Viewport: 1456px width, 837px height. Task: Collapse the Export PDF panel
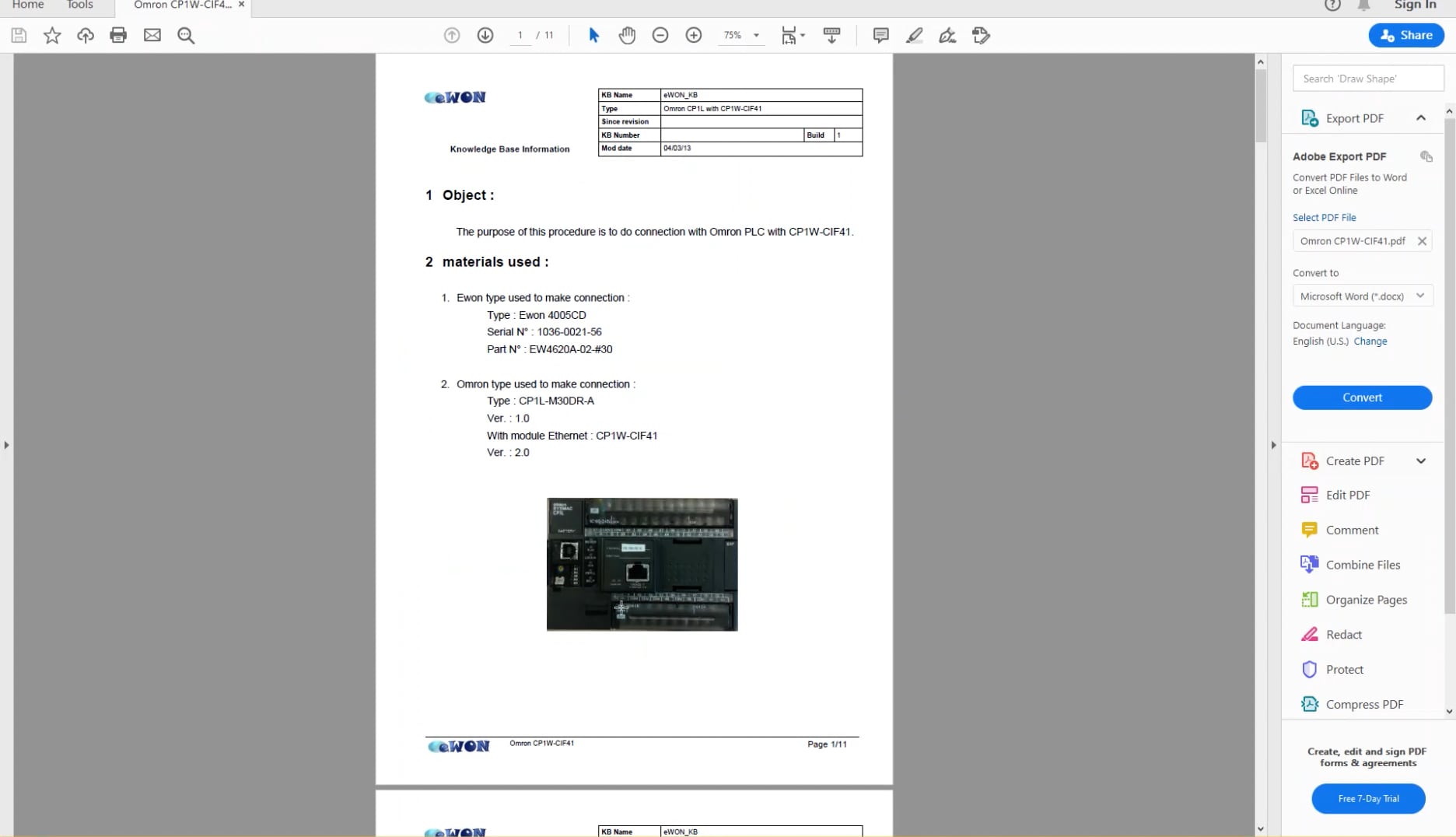1421,117
